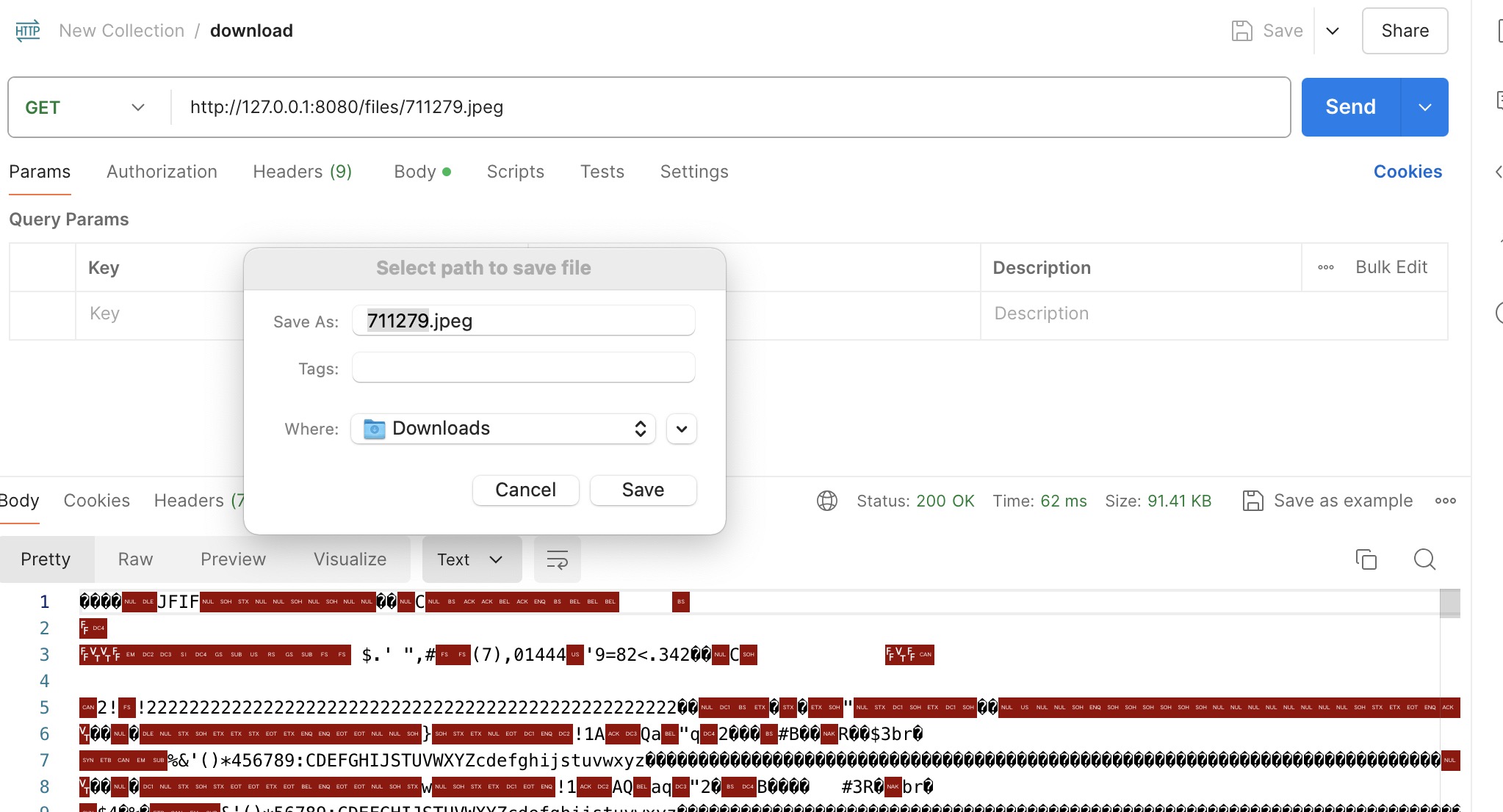The width and height of the screenshot is (1503, 812).
Task: Click the search icon in response body
Action: coord(1424,558)
